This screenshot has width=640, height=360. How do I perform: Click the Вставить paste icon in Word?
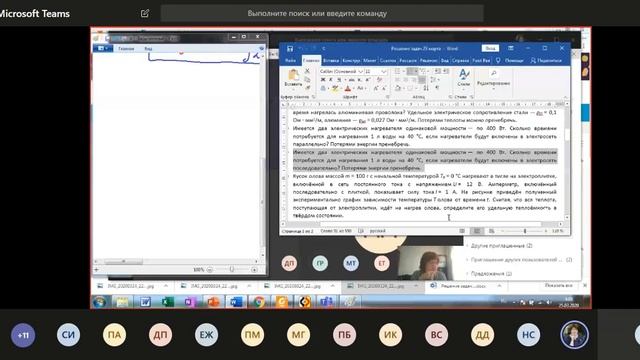[x=293, y=77]
